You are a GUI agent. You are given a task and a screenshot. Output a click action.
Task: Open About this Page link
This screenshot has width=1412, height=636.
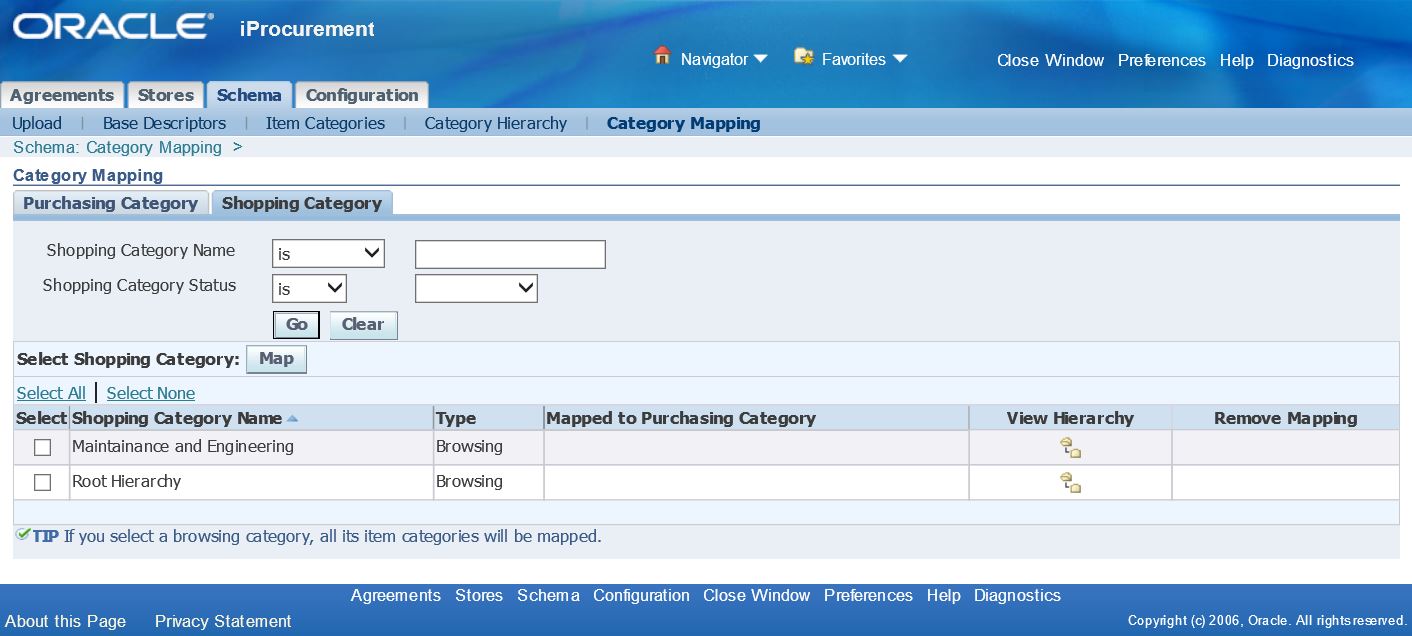tap(65, 621)
